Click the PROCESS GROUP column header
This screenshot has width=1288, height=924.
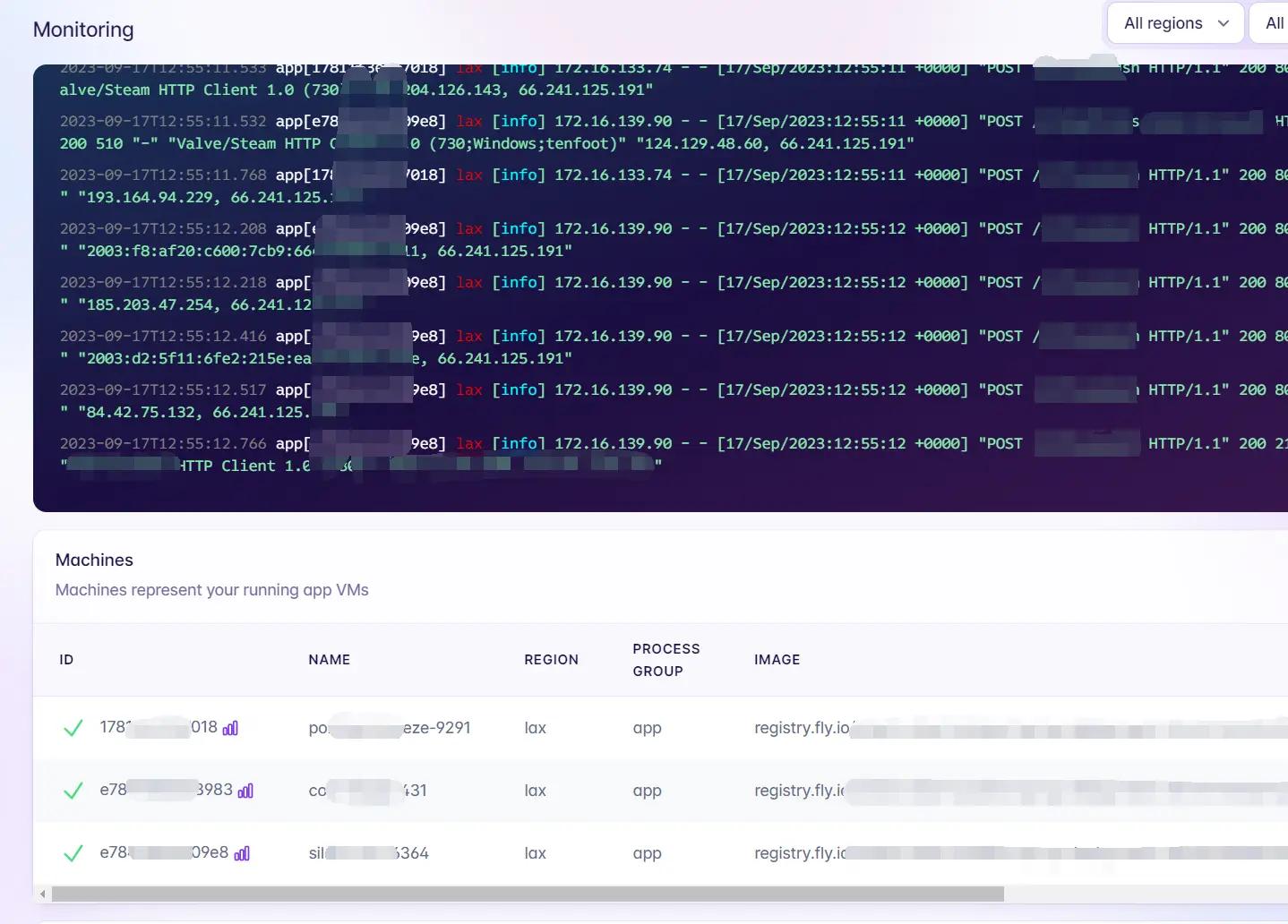(x=665, y=660)
